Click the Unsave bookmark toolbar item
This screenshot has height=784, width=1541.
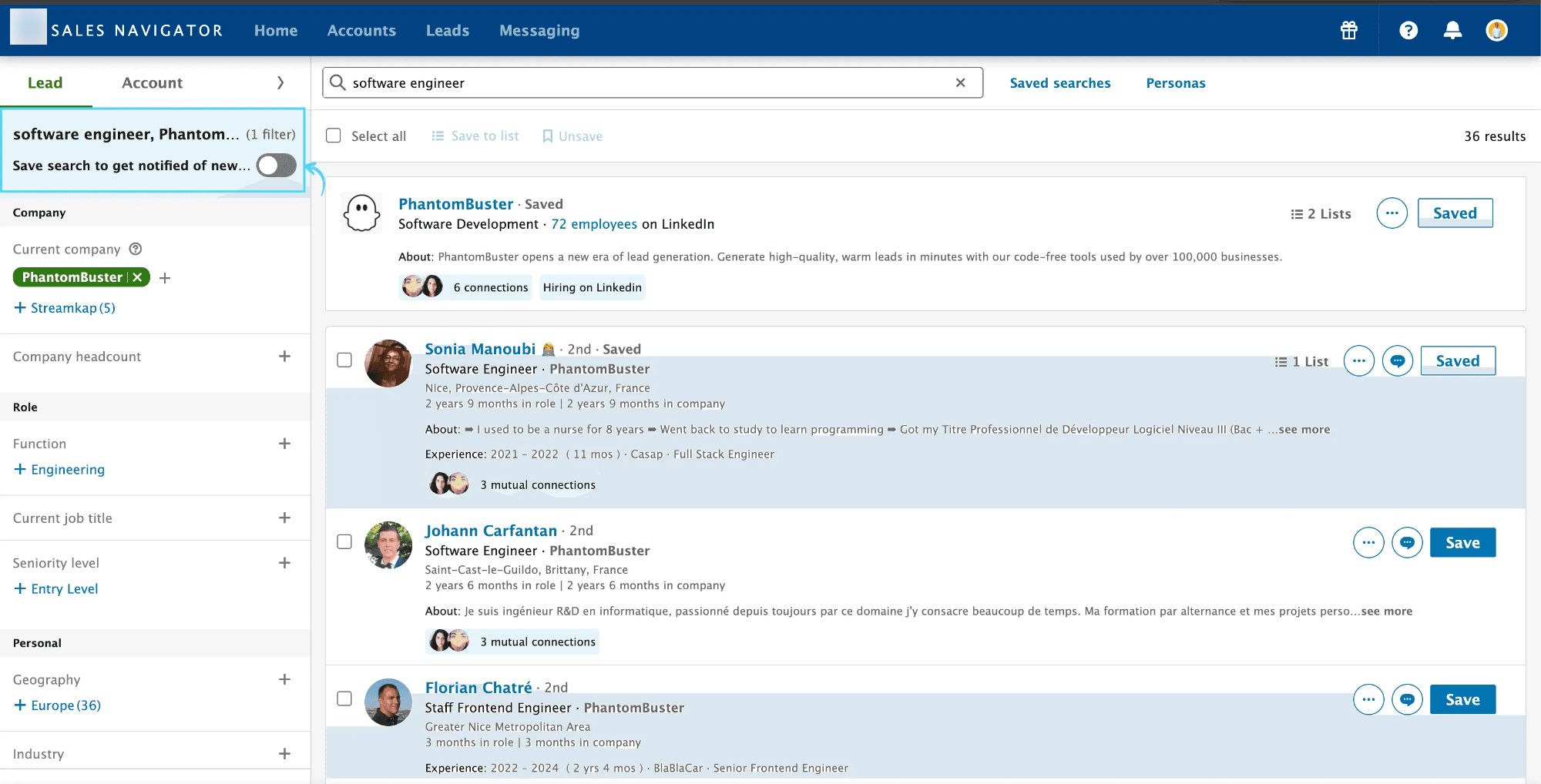572,136
